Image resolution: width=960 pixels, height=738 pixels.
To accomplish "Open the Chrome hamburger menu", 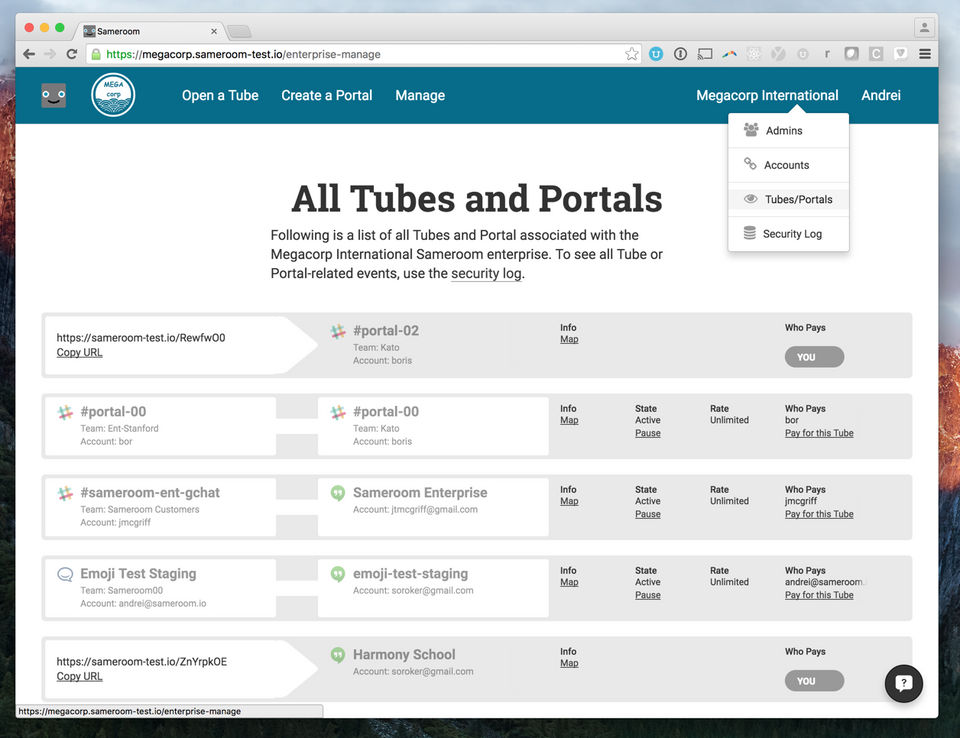I will click(x=925, y=54).
